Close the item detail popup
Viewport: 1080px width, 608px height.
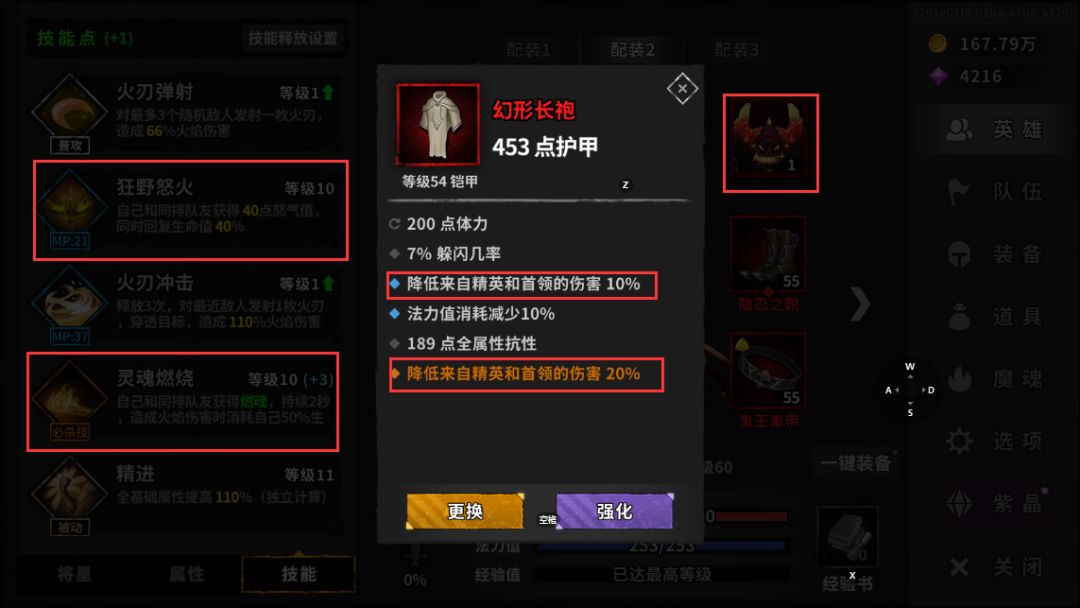pos(682,88)
